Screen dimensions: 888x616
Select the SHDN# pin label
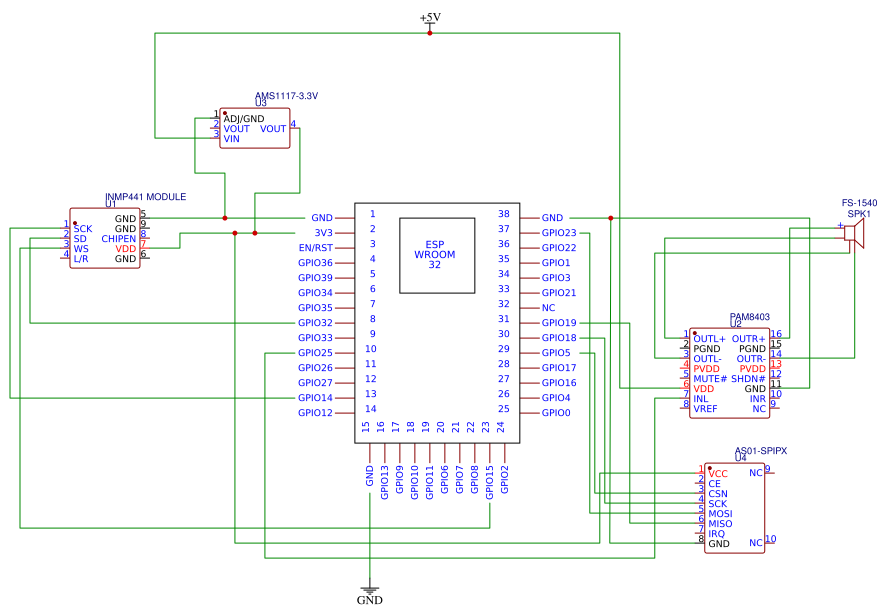click(x=748, y=379)
